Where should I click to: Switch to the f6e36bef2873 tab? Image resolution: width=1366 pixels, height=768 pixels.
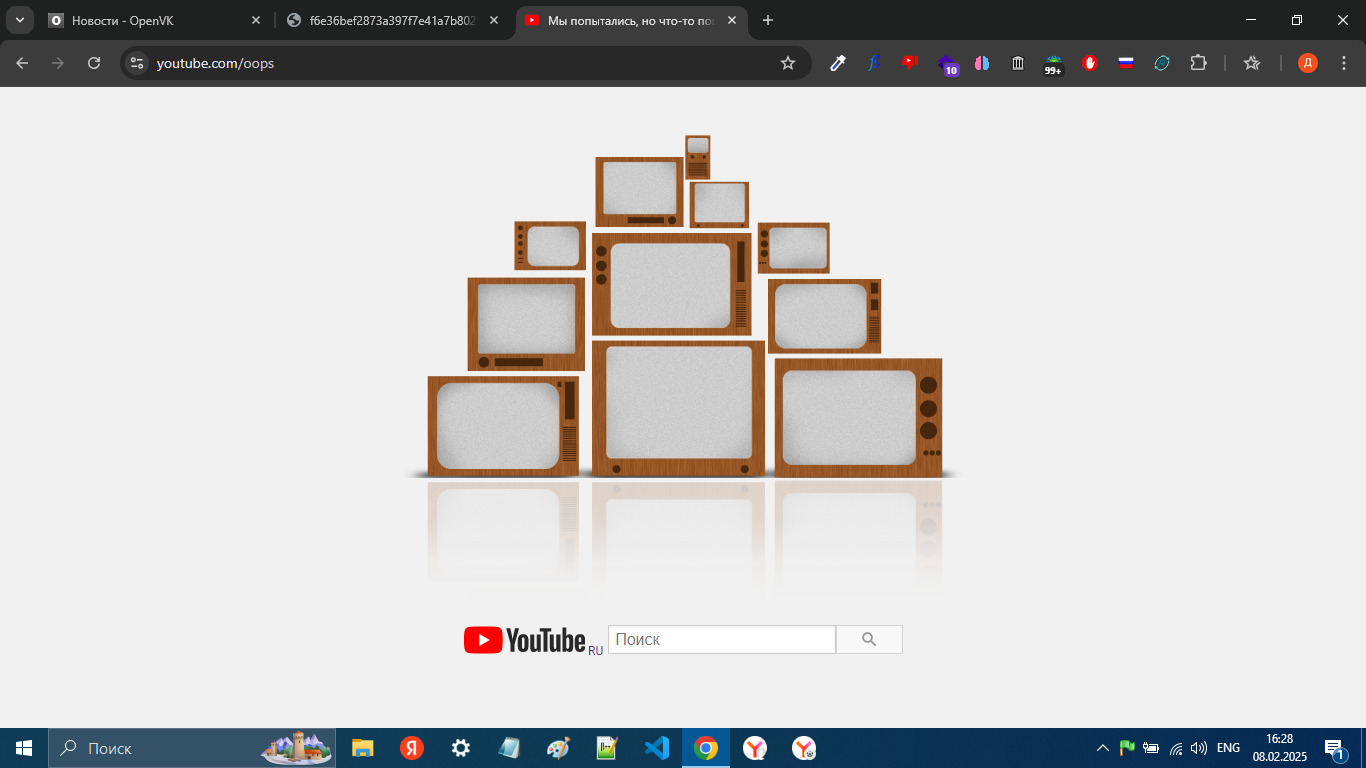click(x=392, y=20)
